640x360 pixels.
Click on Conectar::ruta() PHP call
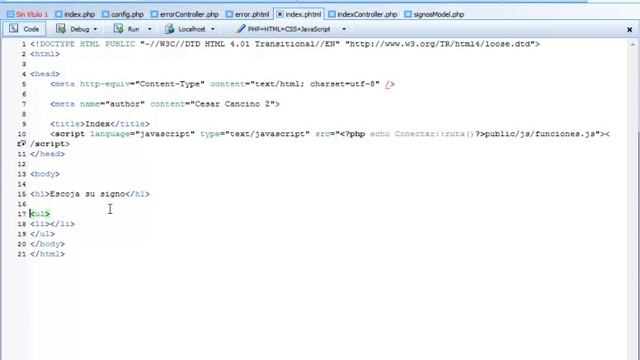434,134
